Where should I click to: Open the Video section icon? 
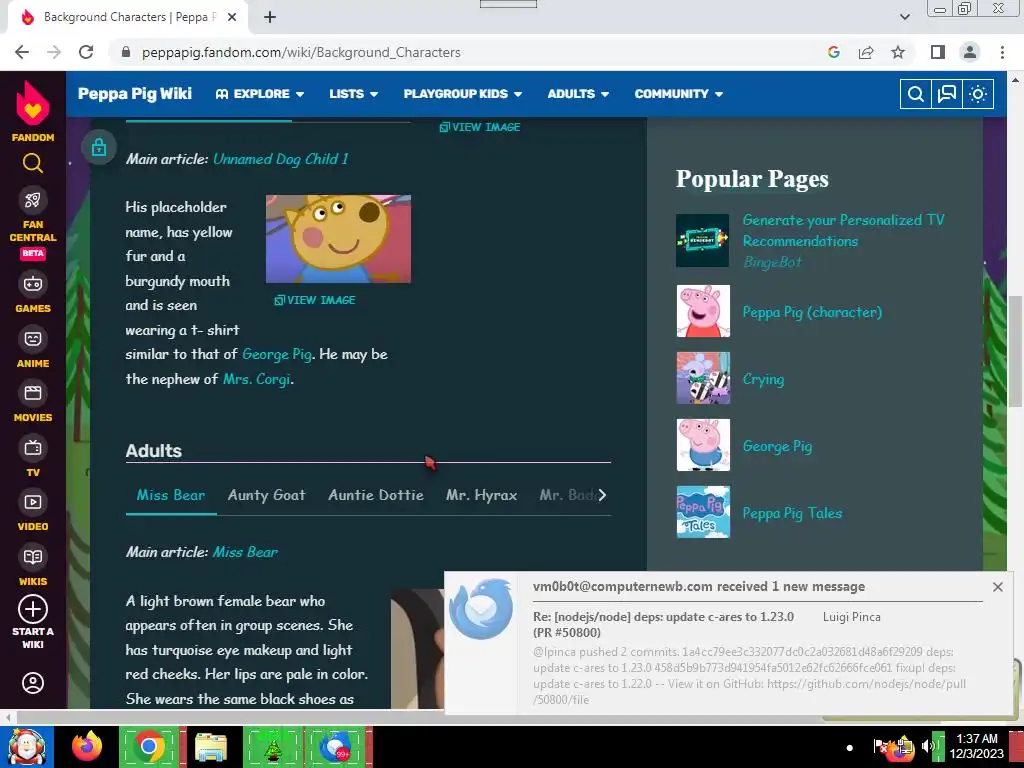(x=33, y=502)
